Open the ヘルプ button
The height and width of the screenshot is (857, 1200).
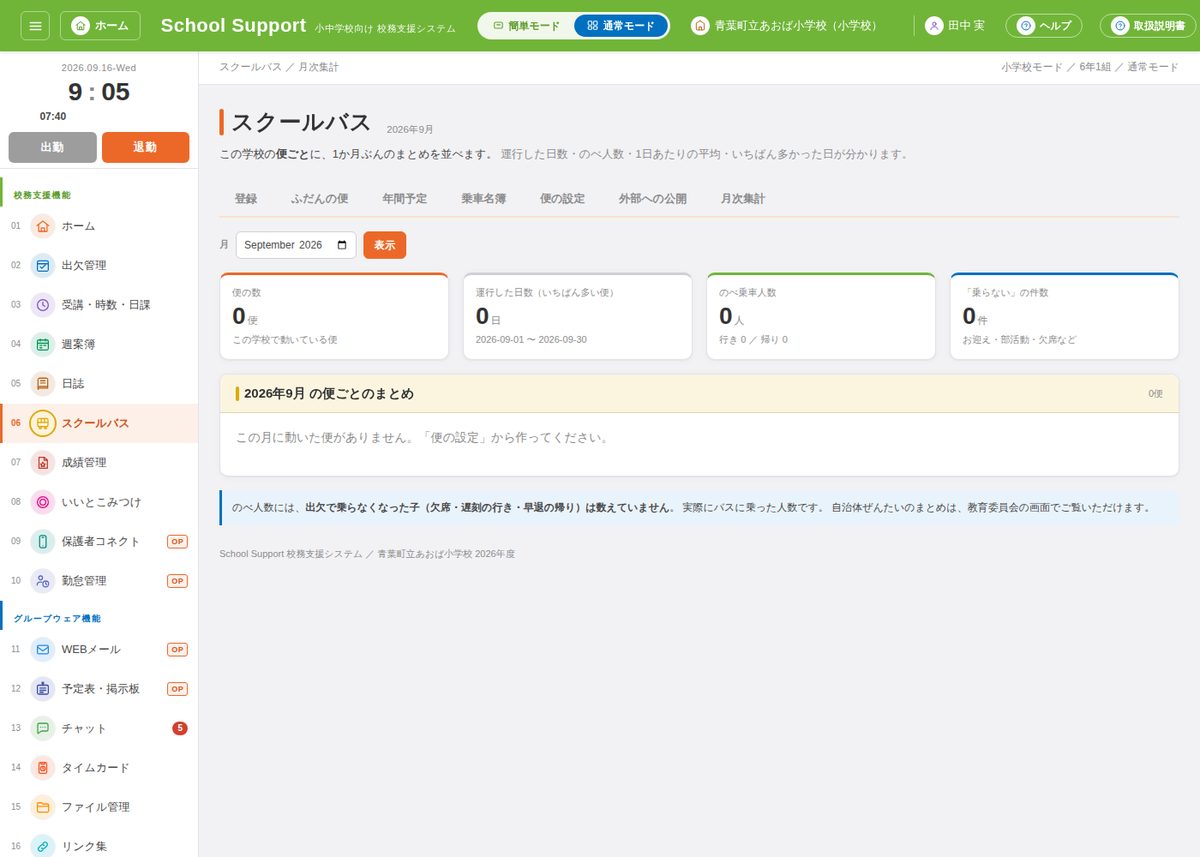pyautogui.click(x=1043, y=25)
